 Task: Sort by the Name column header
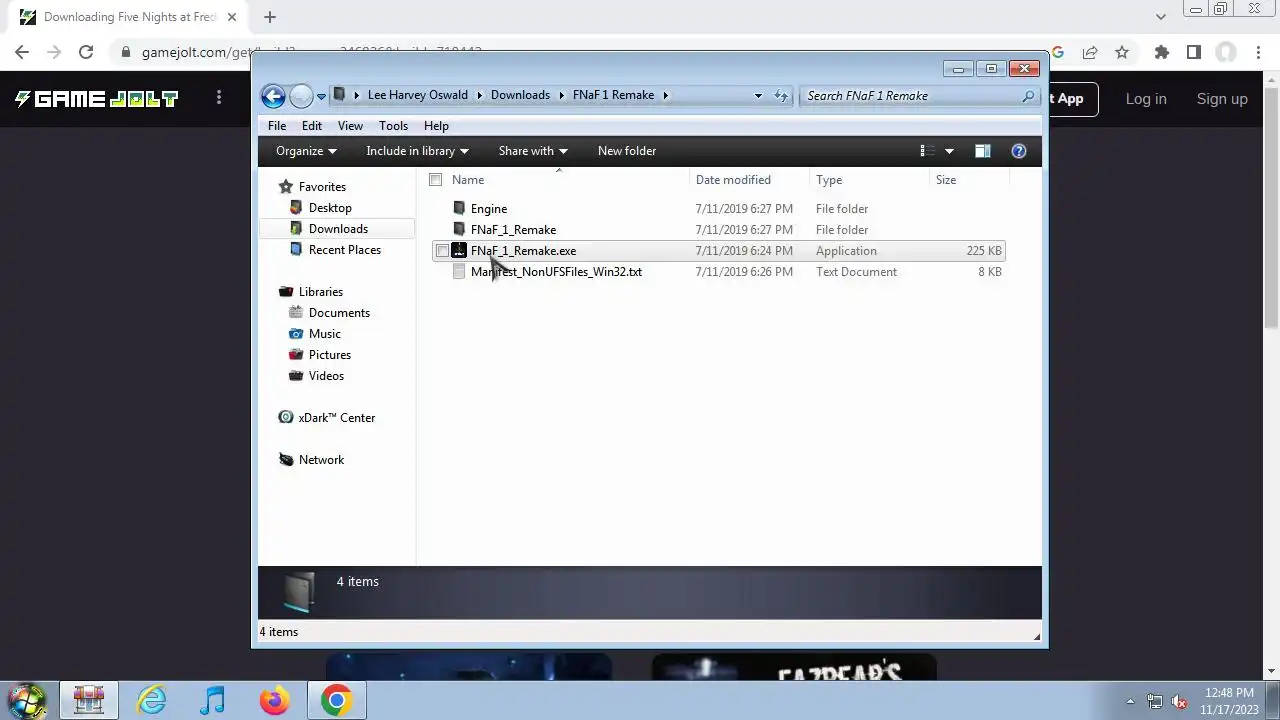coord(468,180)
